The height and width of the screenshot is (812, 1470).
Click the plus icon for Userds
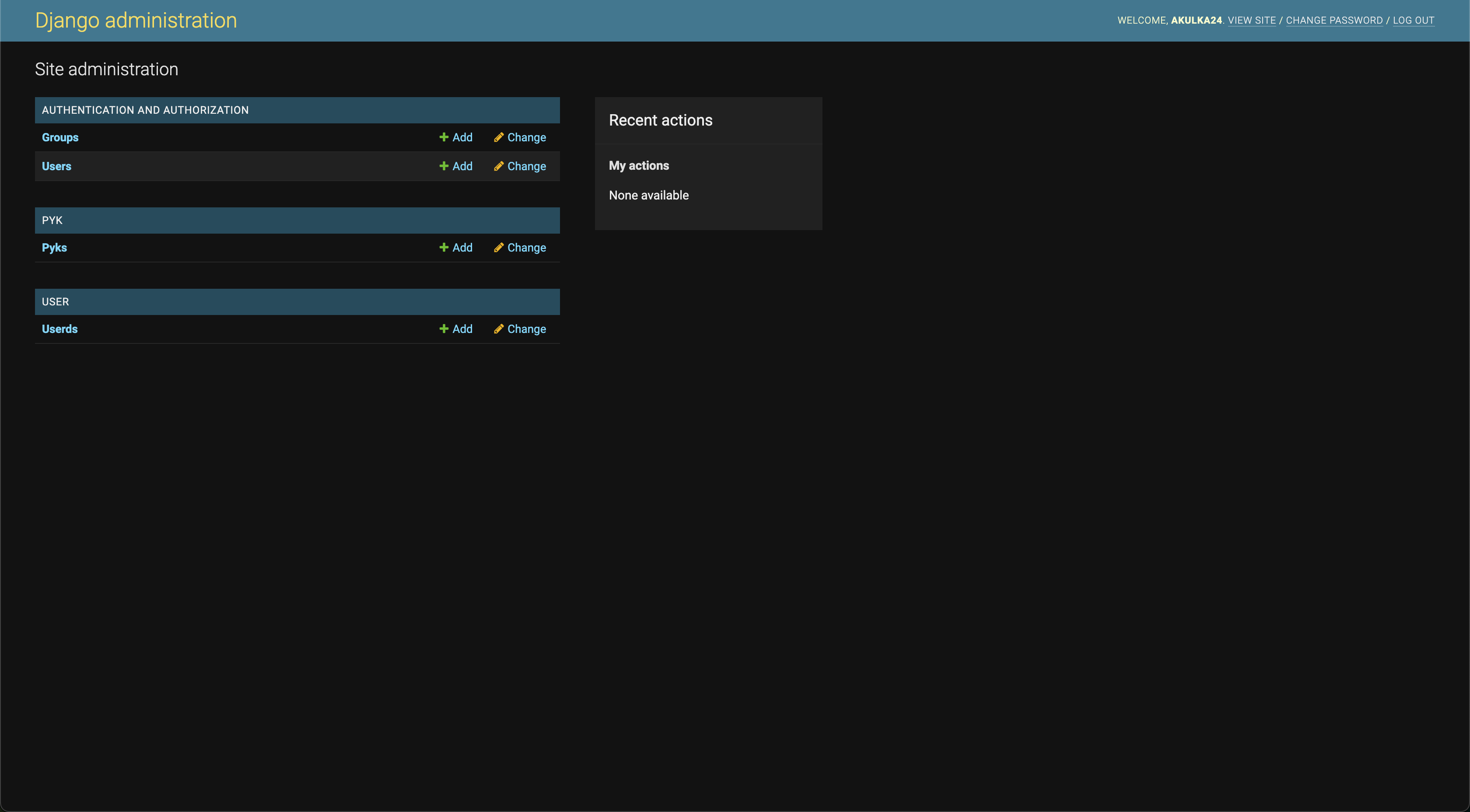click(x=443, y=329)
